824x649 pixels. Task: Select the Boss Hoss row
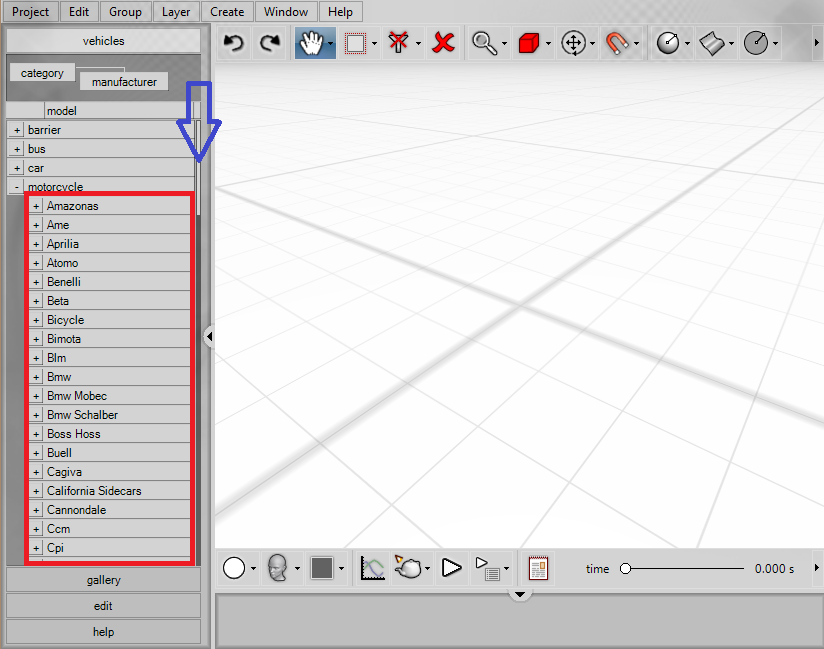110,434
